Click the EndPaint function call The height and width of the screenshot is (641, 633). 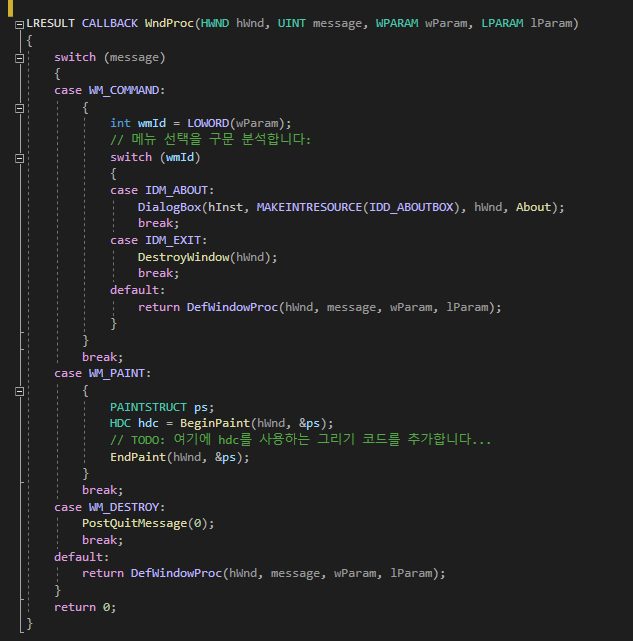(x=138, y=457)
